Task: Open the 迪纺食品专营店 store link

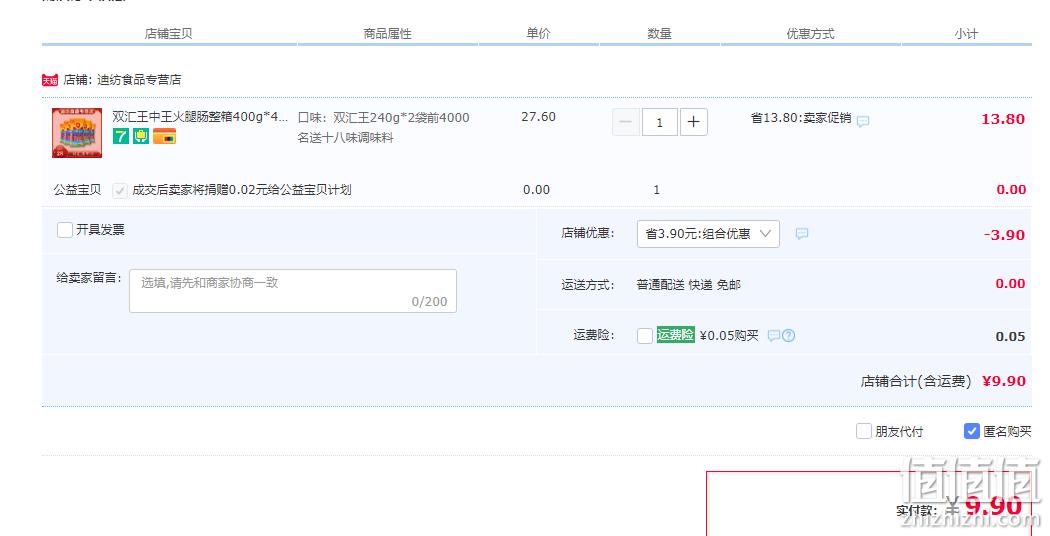Action: pos(139,80)
